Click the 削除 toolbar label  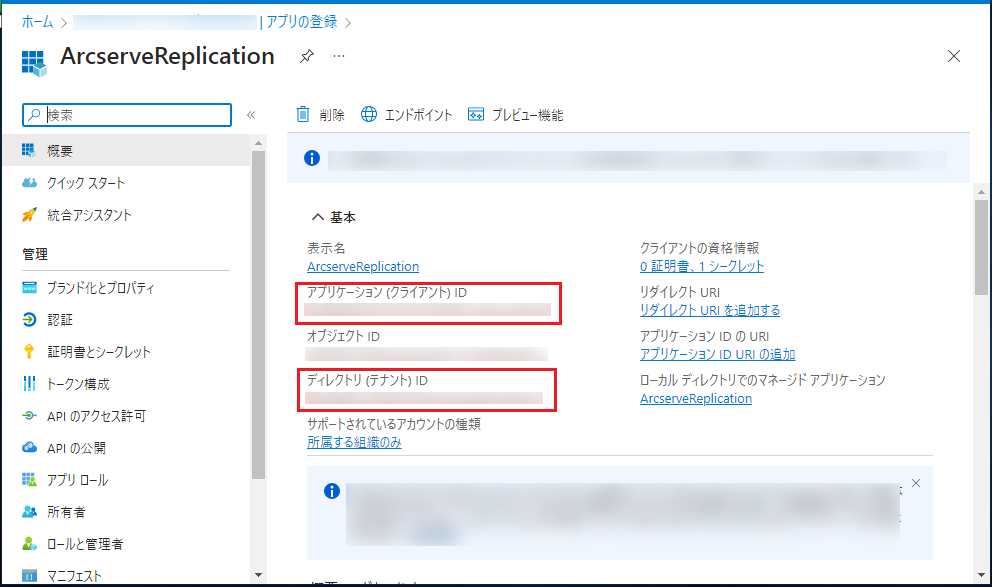(332, 115)
